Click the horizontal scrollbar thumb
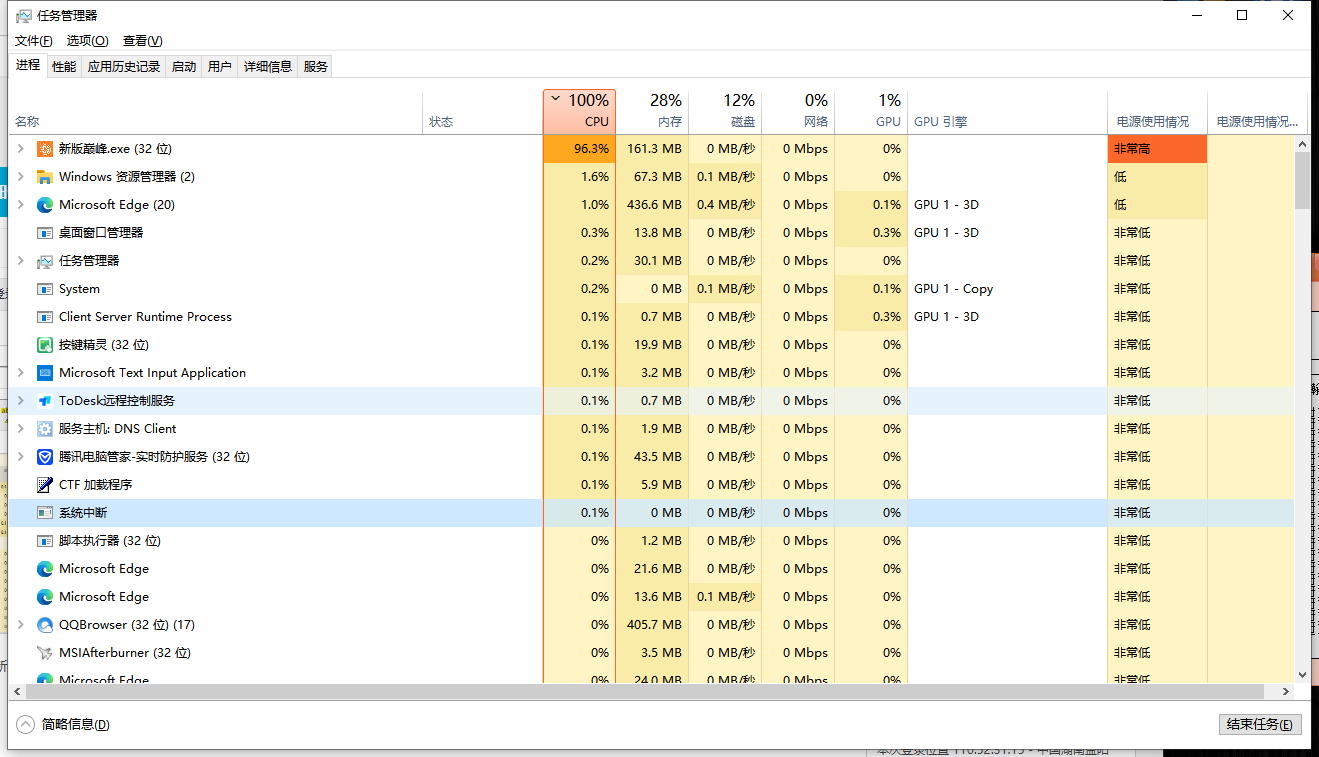 (644, 692)
